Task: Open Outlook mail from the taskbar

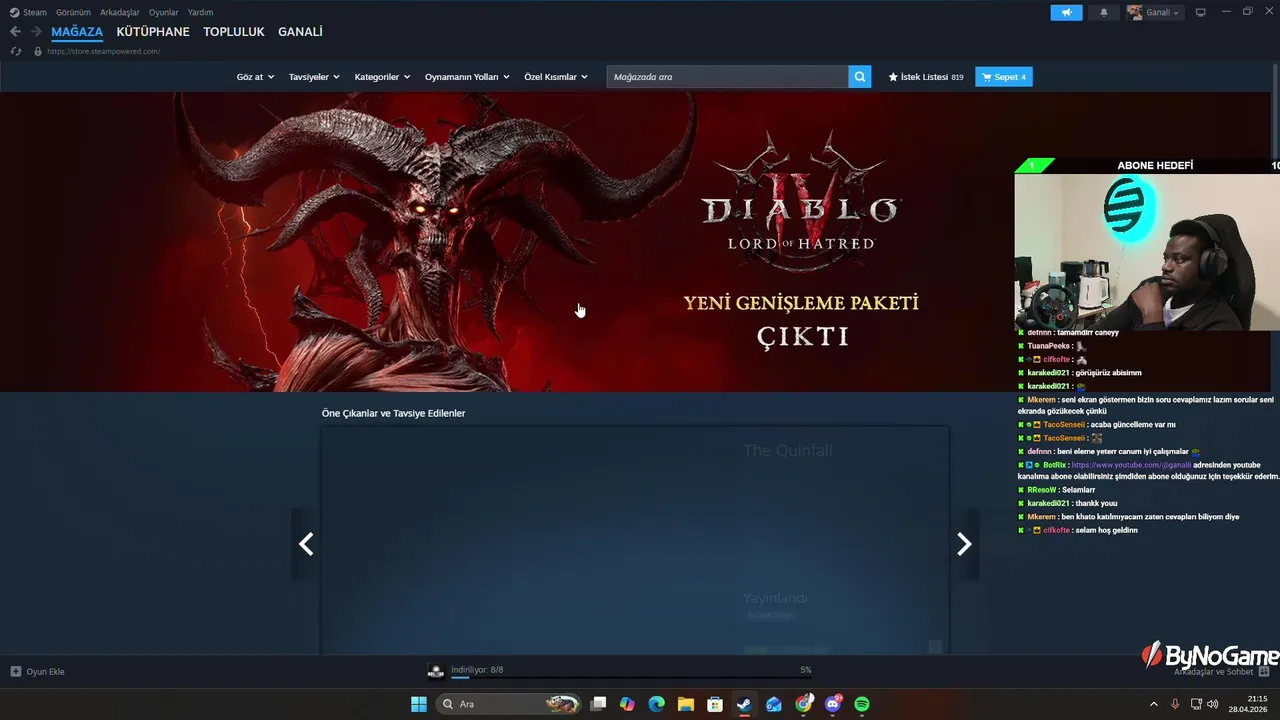Action: tap(773, 704)
